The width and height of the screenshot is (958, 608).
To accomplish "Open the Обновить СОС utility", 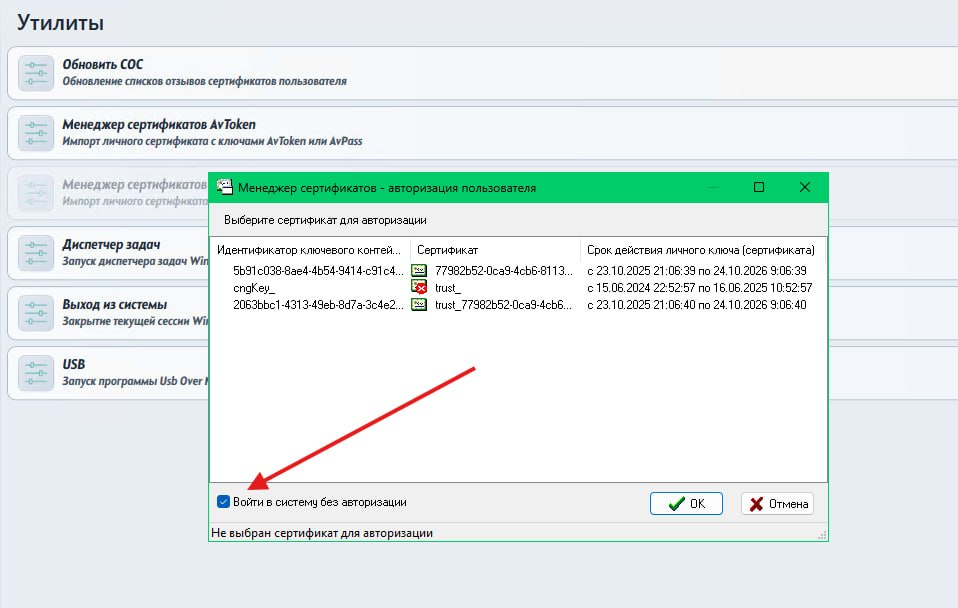I will click(102, 65).
